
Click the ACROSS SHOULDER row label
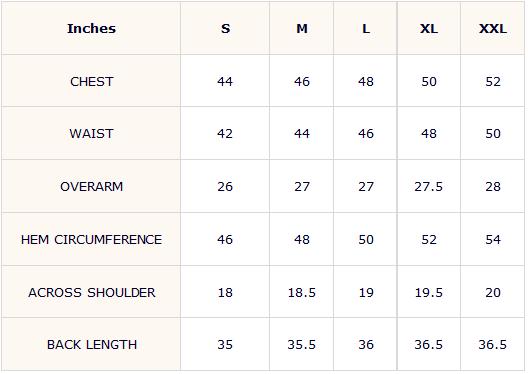coord(92,293)
